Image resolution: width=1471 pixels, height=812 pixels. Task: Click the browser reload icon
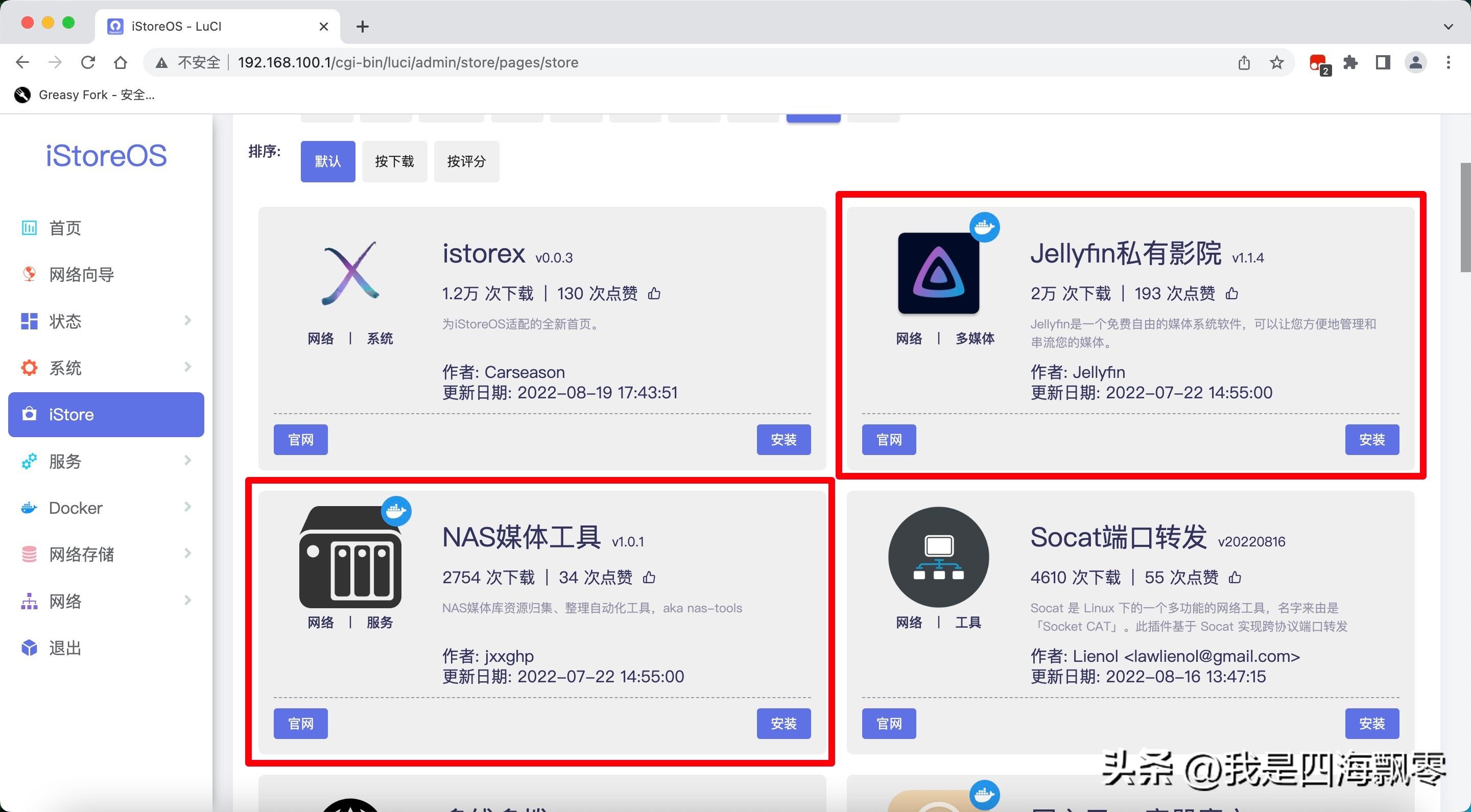pyautogui.click(x=88, y=62)
